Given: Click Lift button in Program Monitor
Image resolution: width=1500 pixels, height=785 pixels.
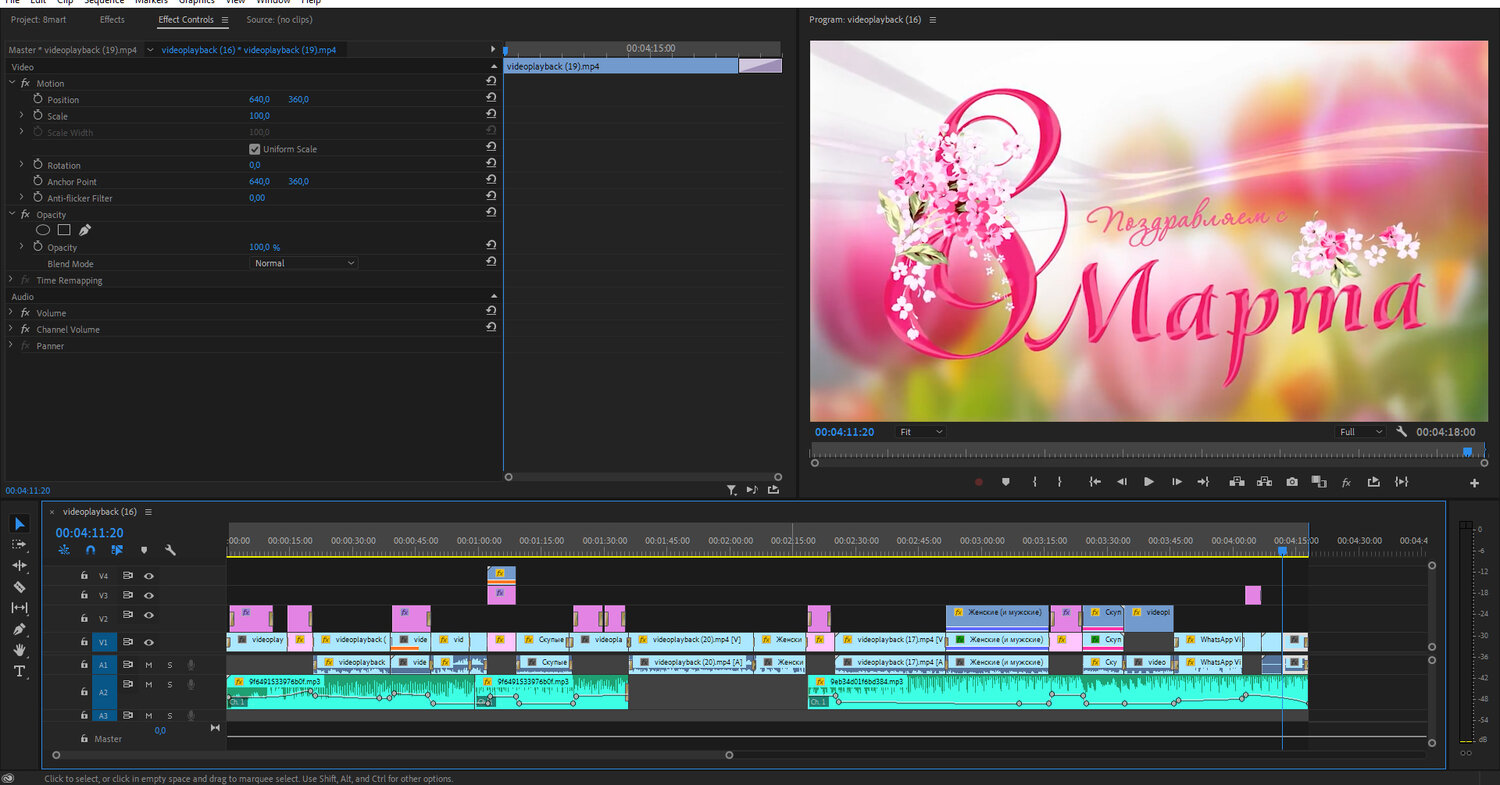Looking at the screenshot, I should (1237, 482).
